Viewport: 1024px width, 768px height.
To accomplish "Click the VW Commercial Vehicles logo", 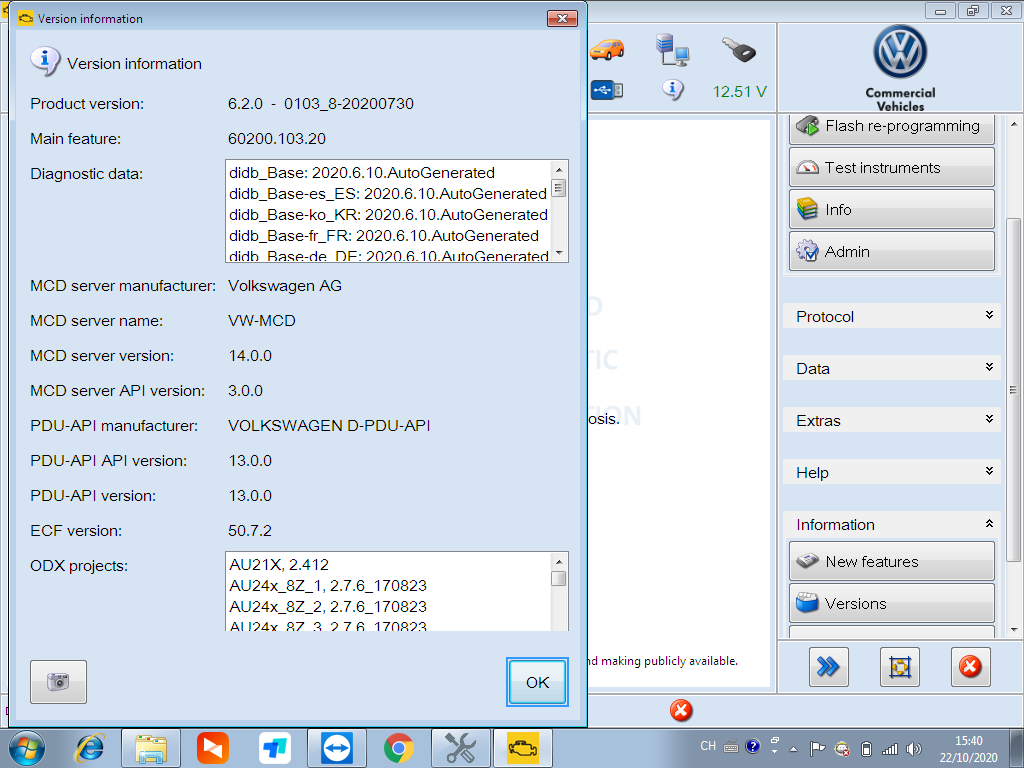I will [x=900, y=68].
